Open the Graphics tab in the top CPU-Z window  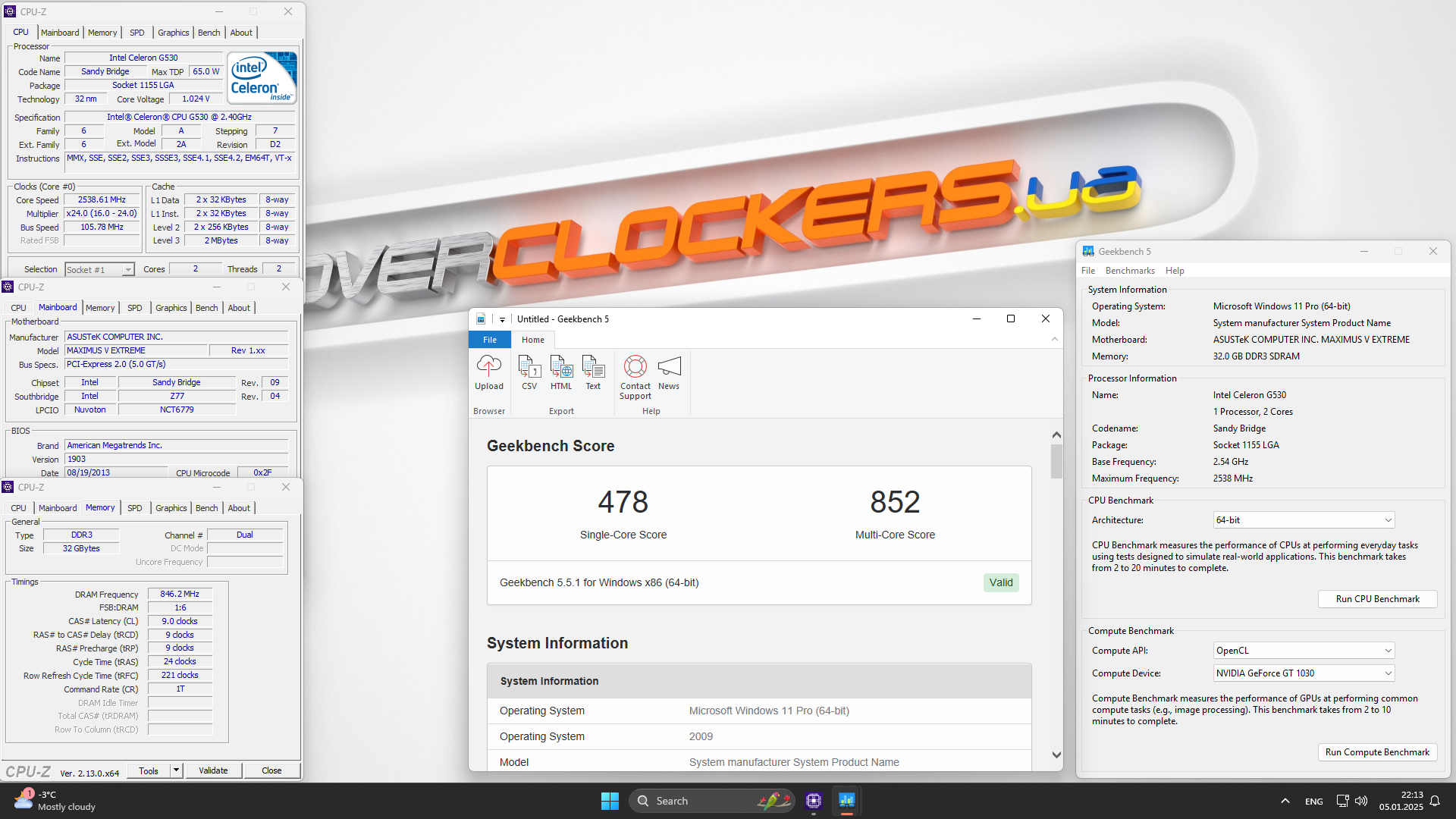coord(173,33)
